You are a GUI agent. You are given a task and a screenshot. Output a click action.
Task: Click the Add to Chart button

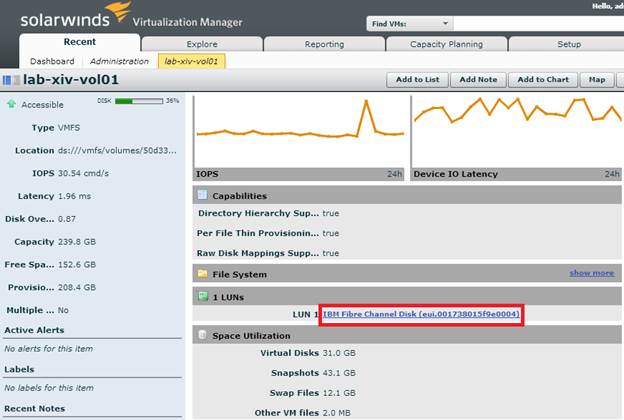coord(543,80)
